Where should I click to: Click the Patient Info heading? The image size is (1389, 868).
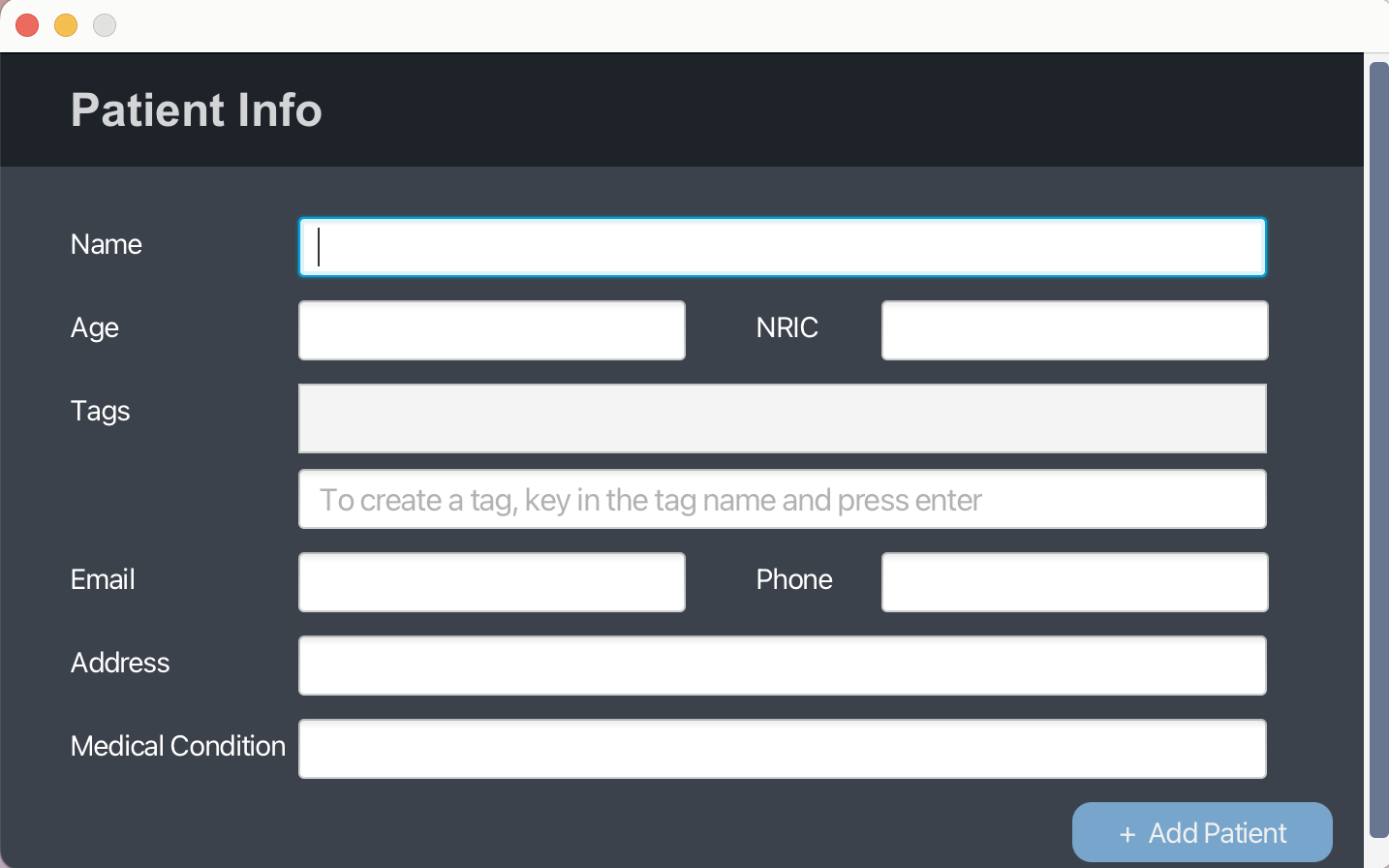(197, 109)
